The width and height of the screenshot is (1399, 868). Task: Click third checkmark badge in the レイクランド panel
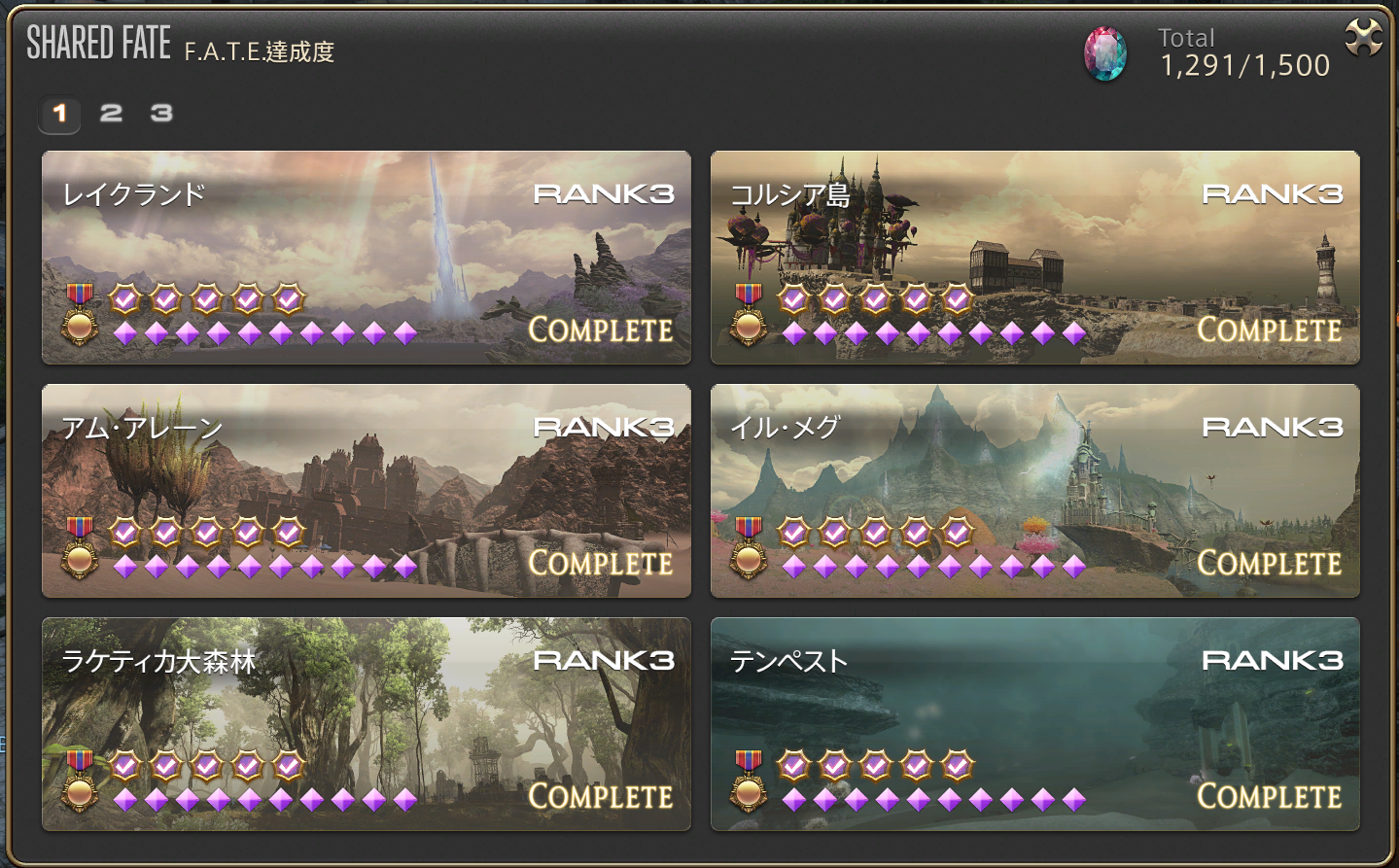[x=207, y=298]
